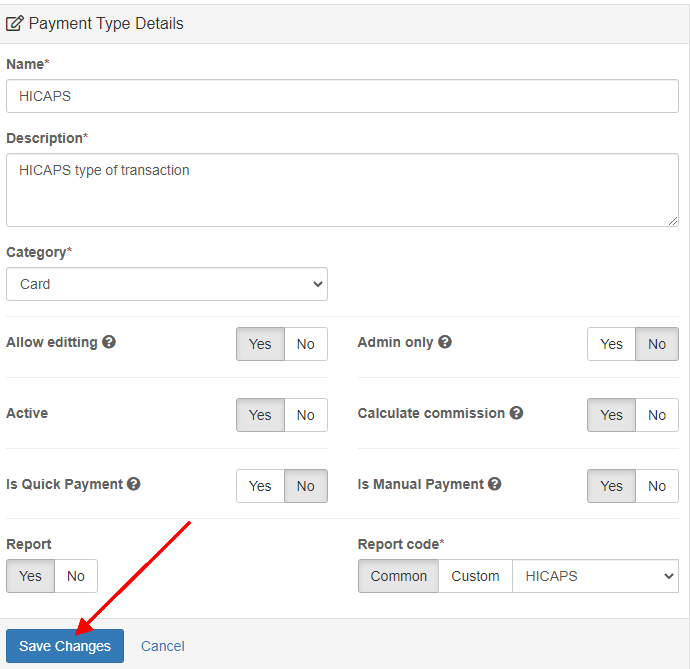Set Active to No
The height and width of the screenshot is (669, 690).
(x=306, y=415)
